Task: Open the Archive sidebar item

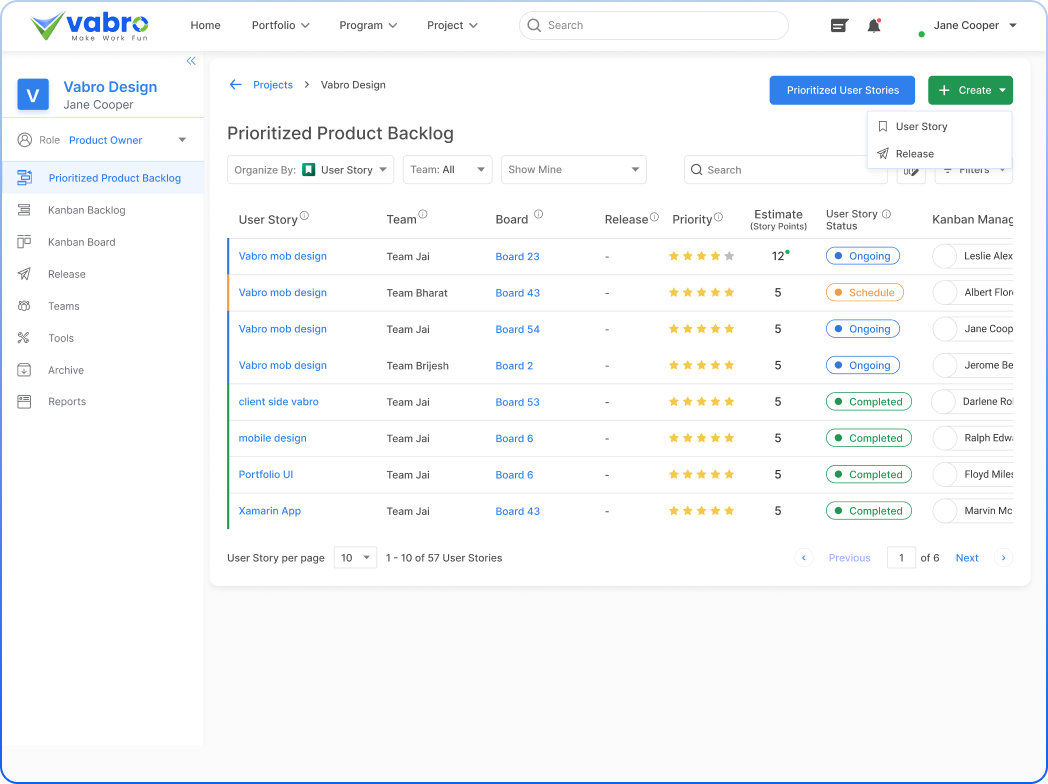Action: click(66, 370)
